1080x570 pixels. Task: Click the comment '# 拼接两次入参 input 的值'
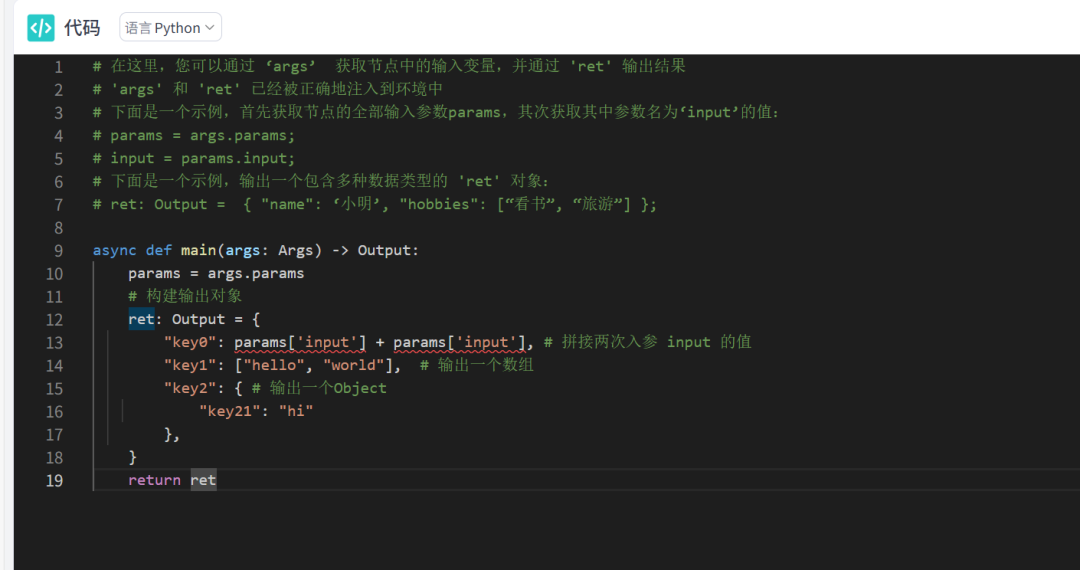tap(647, 342)
